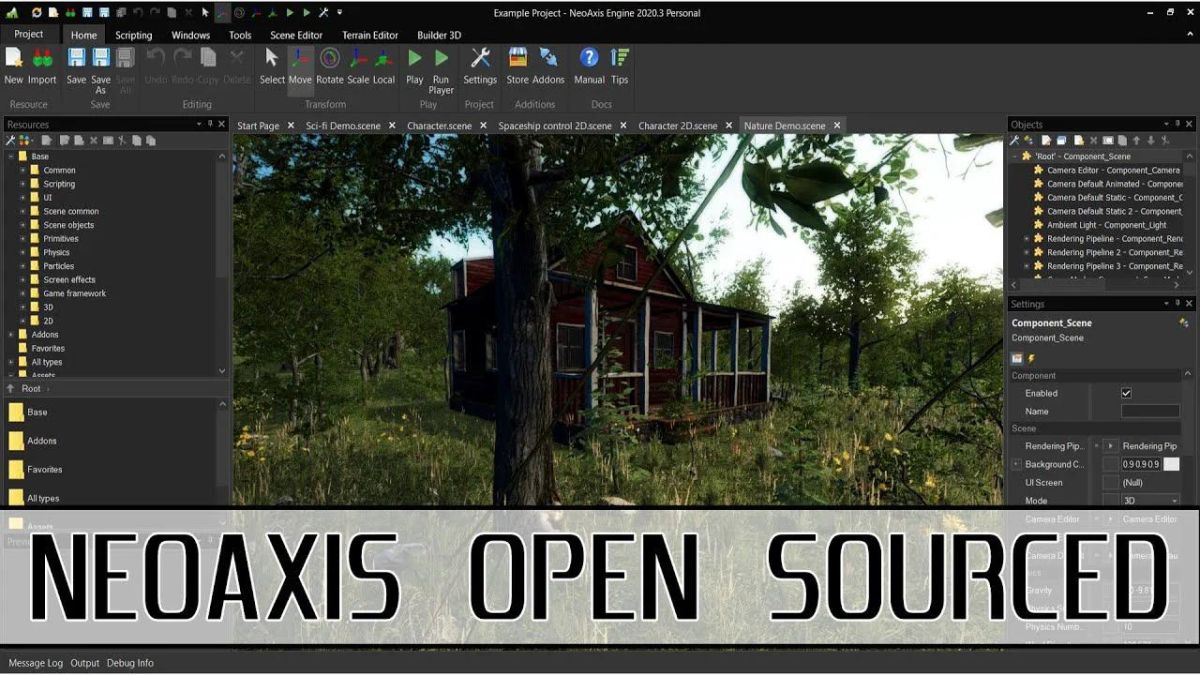Viewport: 1200px width, 675px height.
Task: Expand Rendering Pipeline 2 in Objects
Action: [1026, 252]
